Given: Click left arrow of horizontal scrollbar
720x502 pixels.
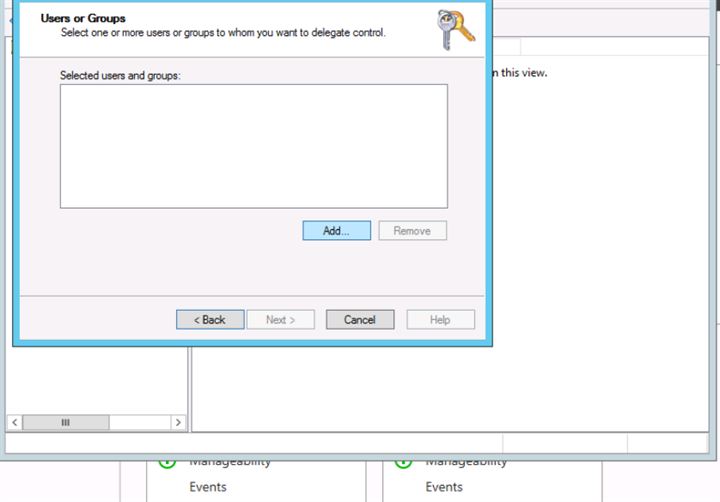Looking at the screenshot, I should tap(15, 423).
